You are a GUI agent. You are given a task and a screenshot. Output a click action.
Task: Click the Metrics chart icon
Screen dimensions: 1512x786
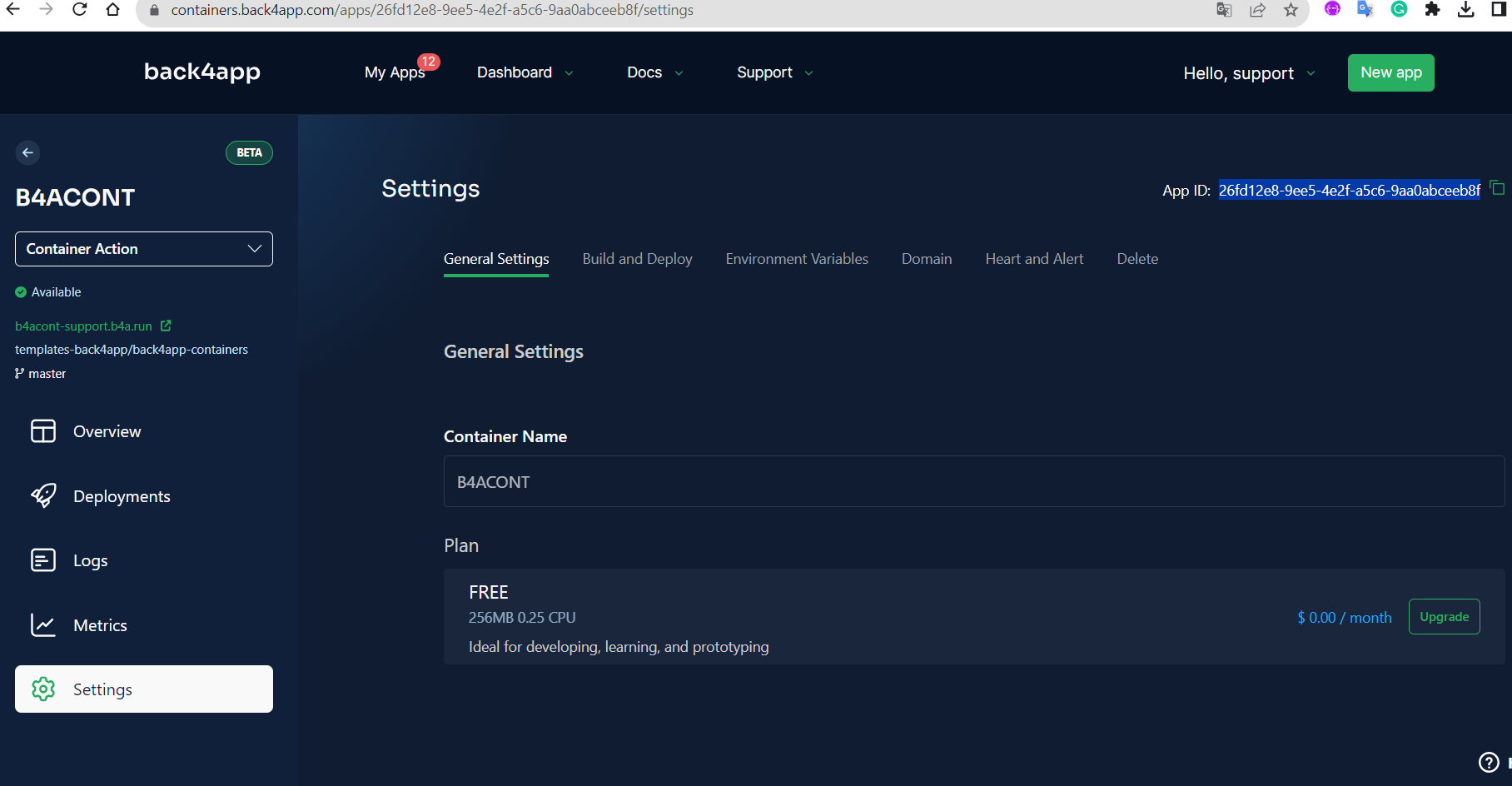43,624
